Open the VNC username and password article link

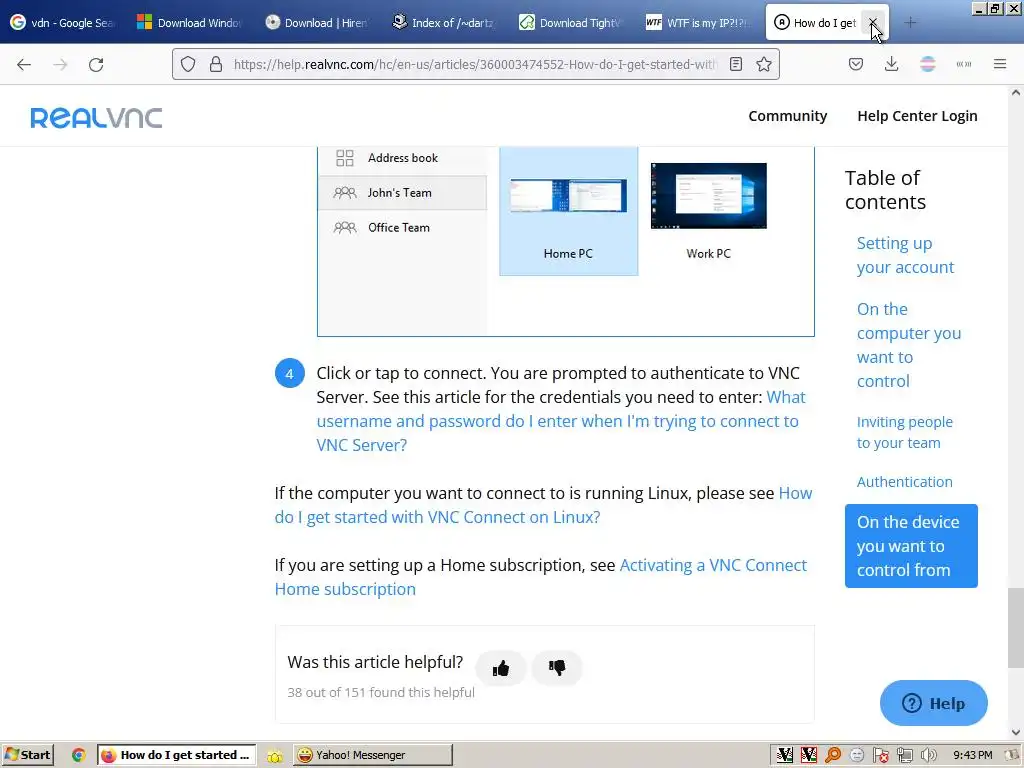tap(557, 421)
